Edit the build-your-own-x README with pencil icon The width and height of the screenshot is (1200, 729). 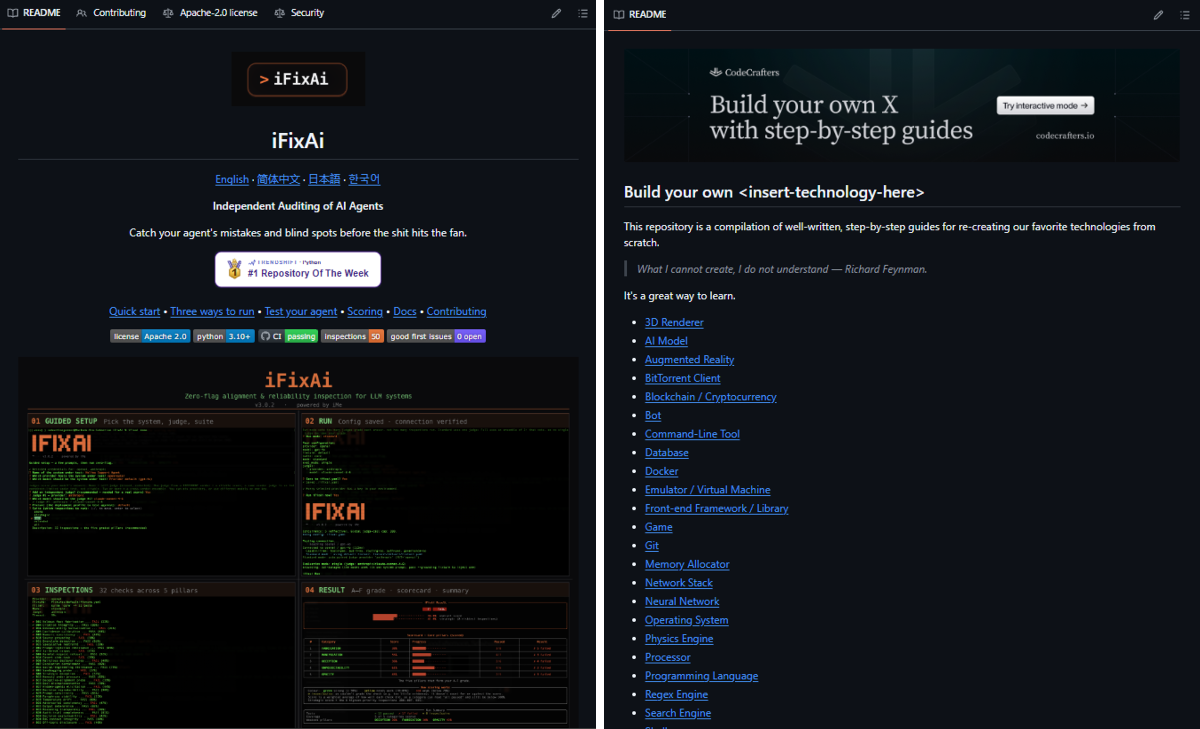(1158, 15)
